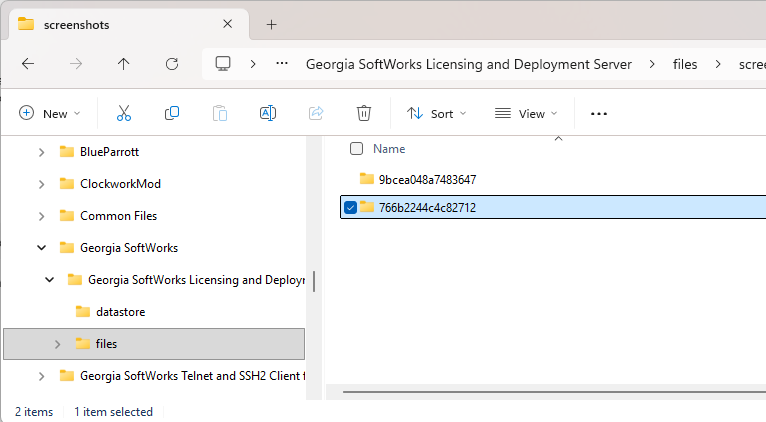Open a new tab with plus button
This screenshot has width=766, height=422.
pyautogui.click(x=271, y=24)
